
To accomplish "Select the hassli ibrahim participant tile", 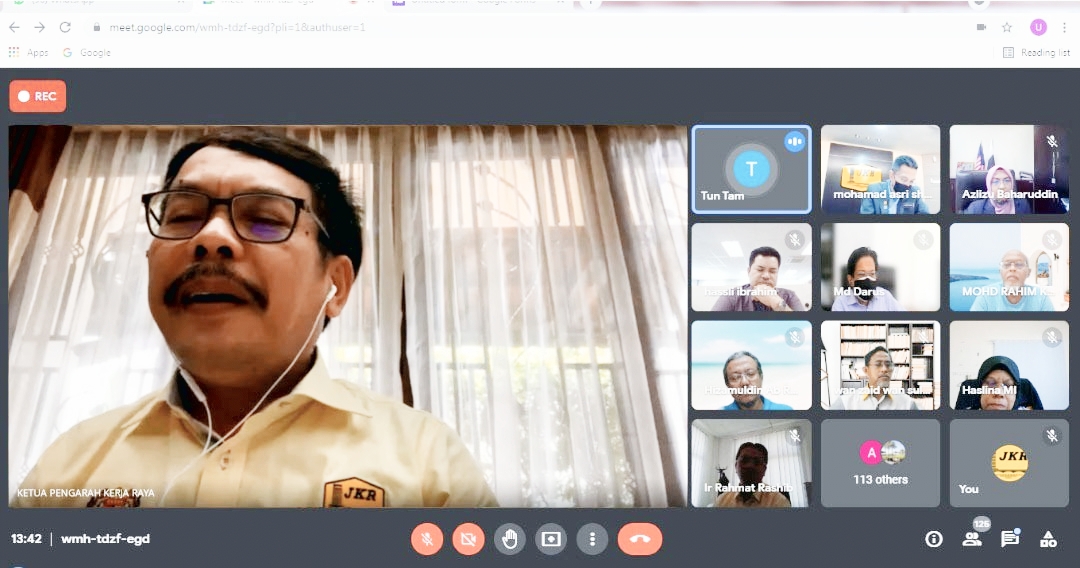I will pos(751,267).
